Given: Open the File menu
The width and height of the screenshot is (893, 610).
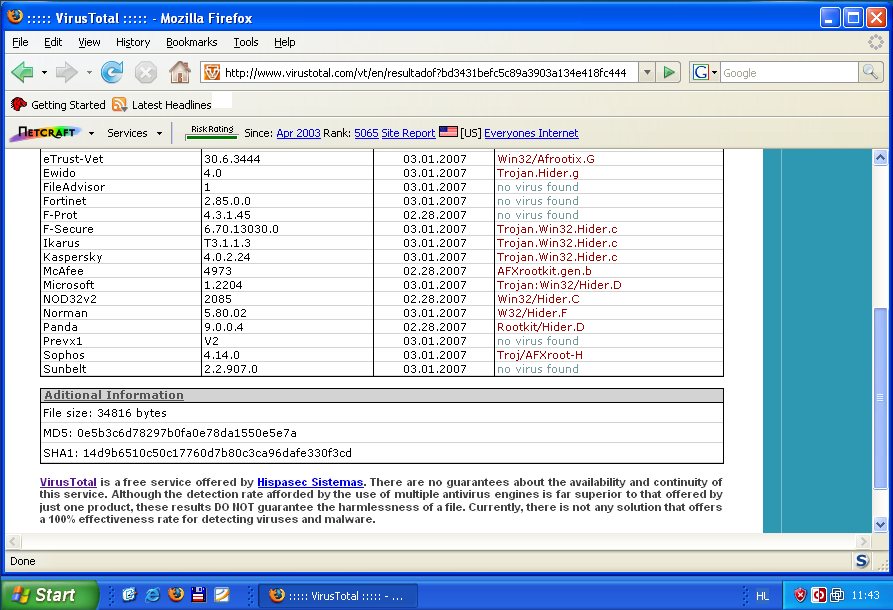Looking at the screenshot, I should point(20,42).
